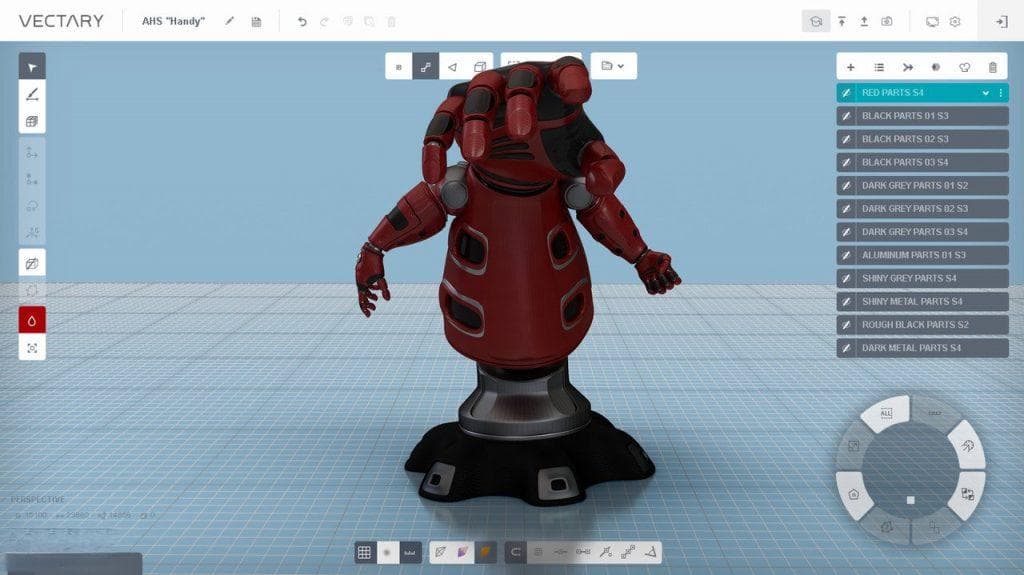Rename project via pencil icon
This screenshot has width=1024, height=575.
[229, 21]
